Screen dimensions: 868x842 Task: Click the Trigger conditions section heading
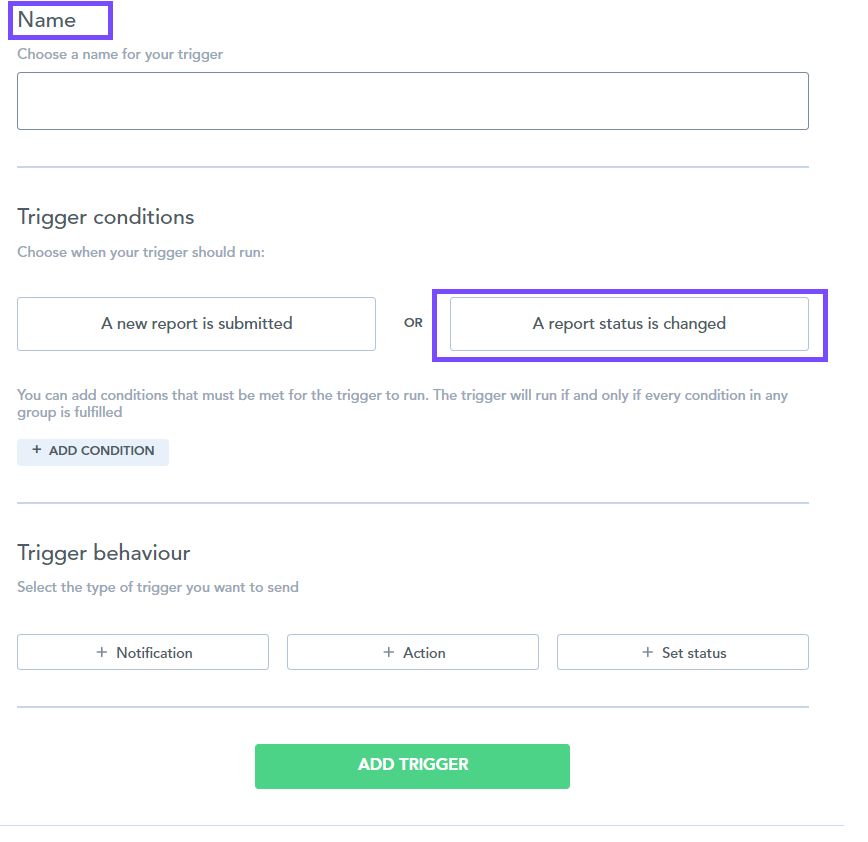[105, 216]
